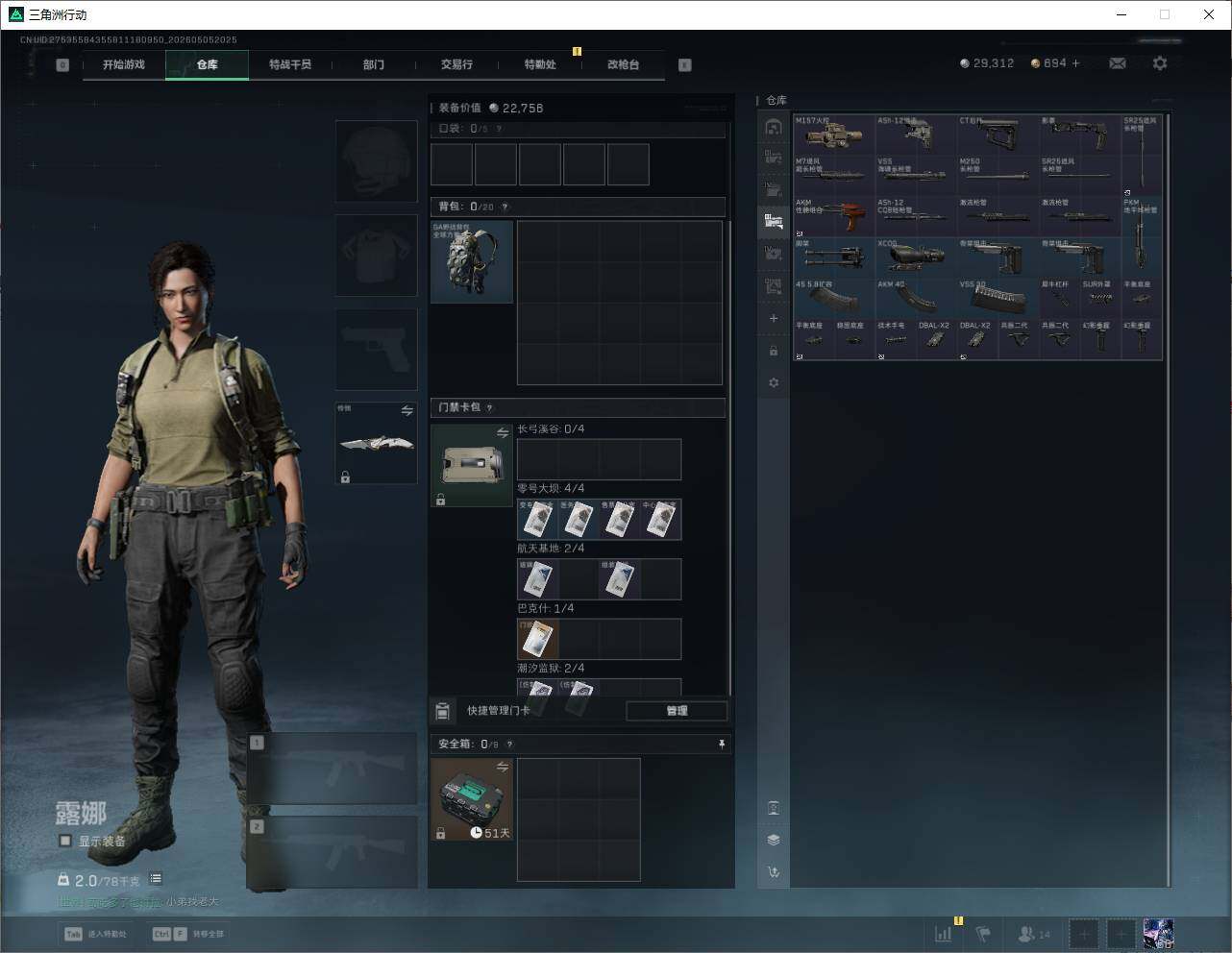Open the 特战干员 tab
The width and height of the screenshot is (1232, 953).
point(290,64)
